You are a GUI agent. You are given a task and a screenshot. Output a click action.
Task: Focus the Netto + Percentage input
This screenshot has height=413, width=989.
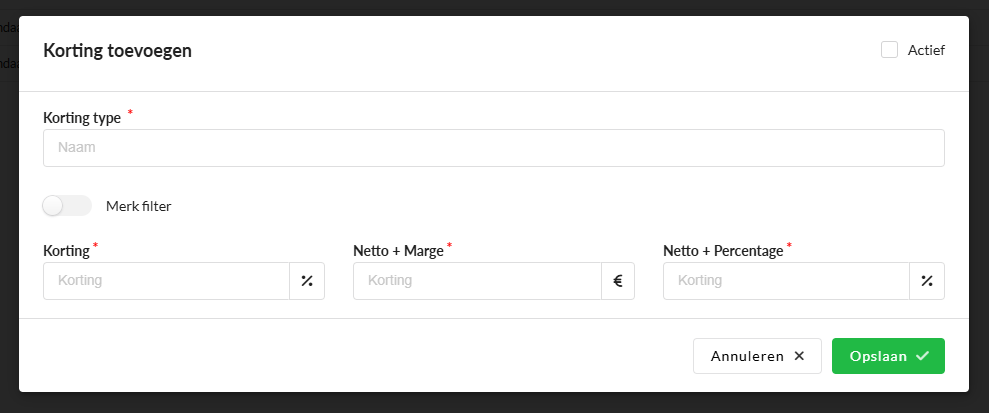(x=786, y=281)
